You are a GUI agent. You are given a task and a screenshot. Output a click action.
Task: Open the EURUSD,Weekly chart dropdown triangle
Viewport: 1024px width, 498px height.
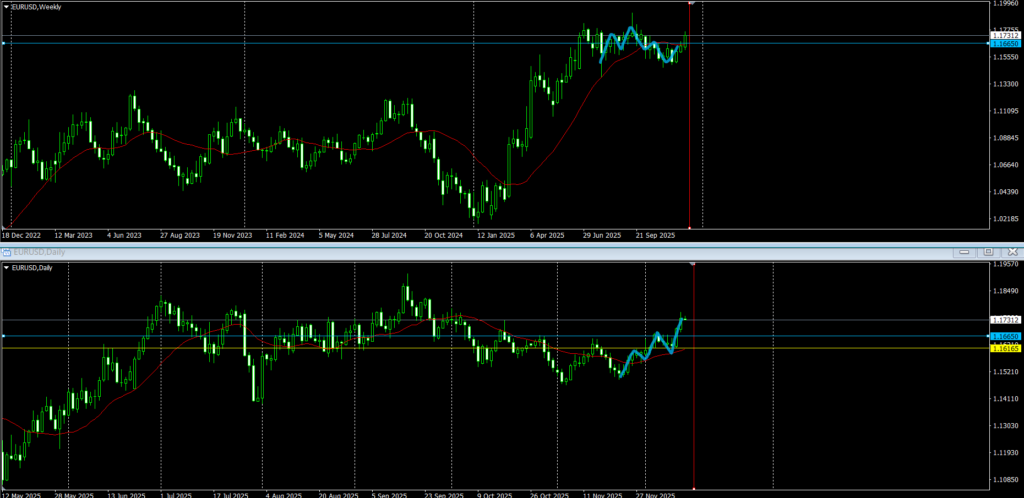point(5,6)
